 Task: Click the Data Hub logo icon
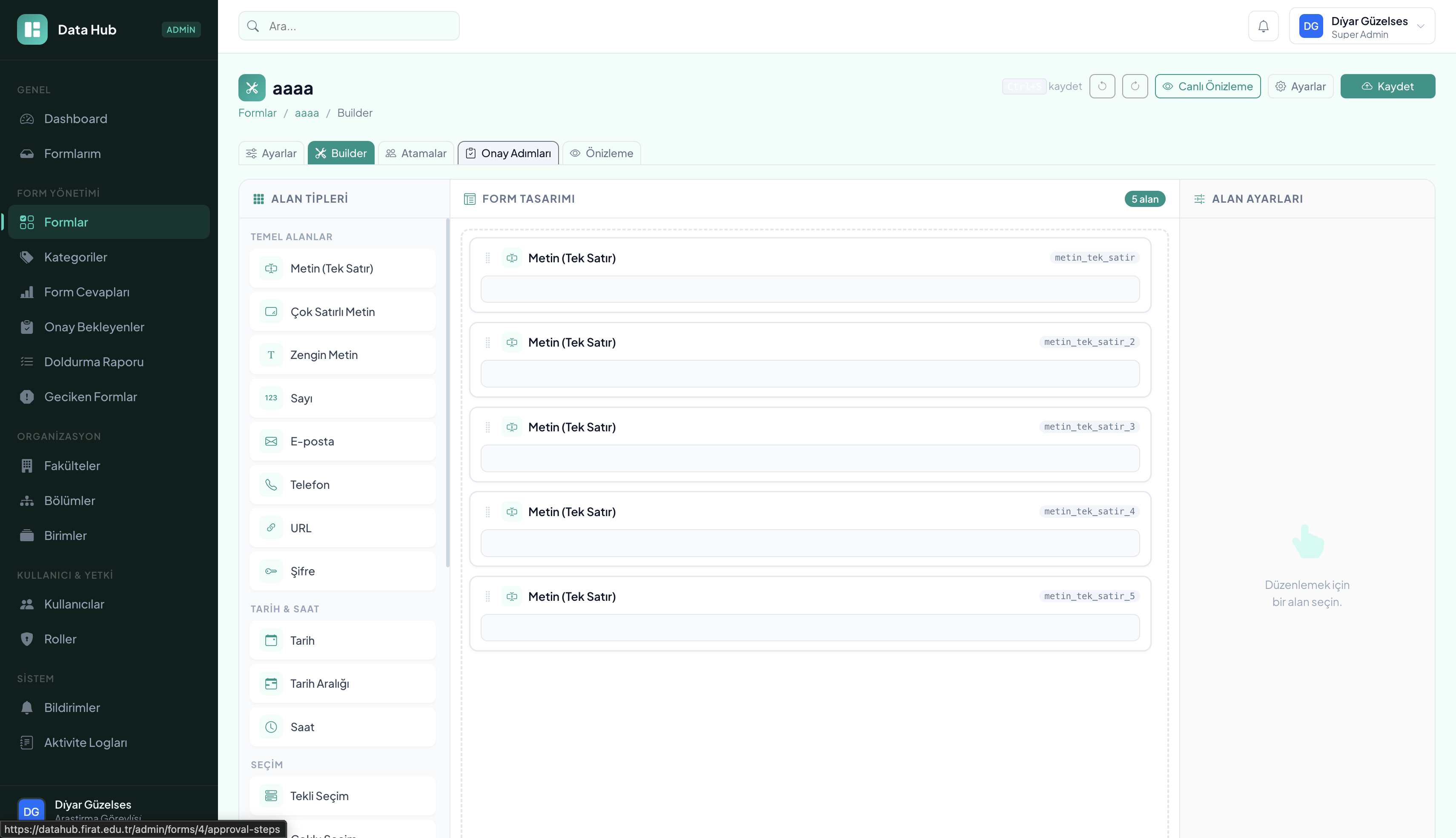click(x=32, y=29)
